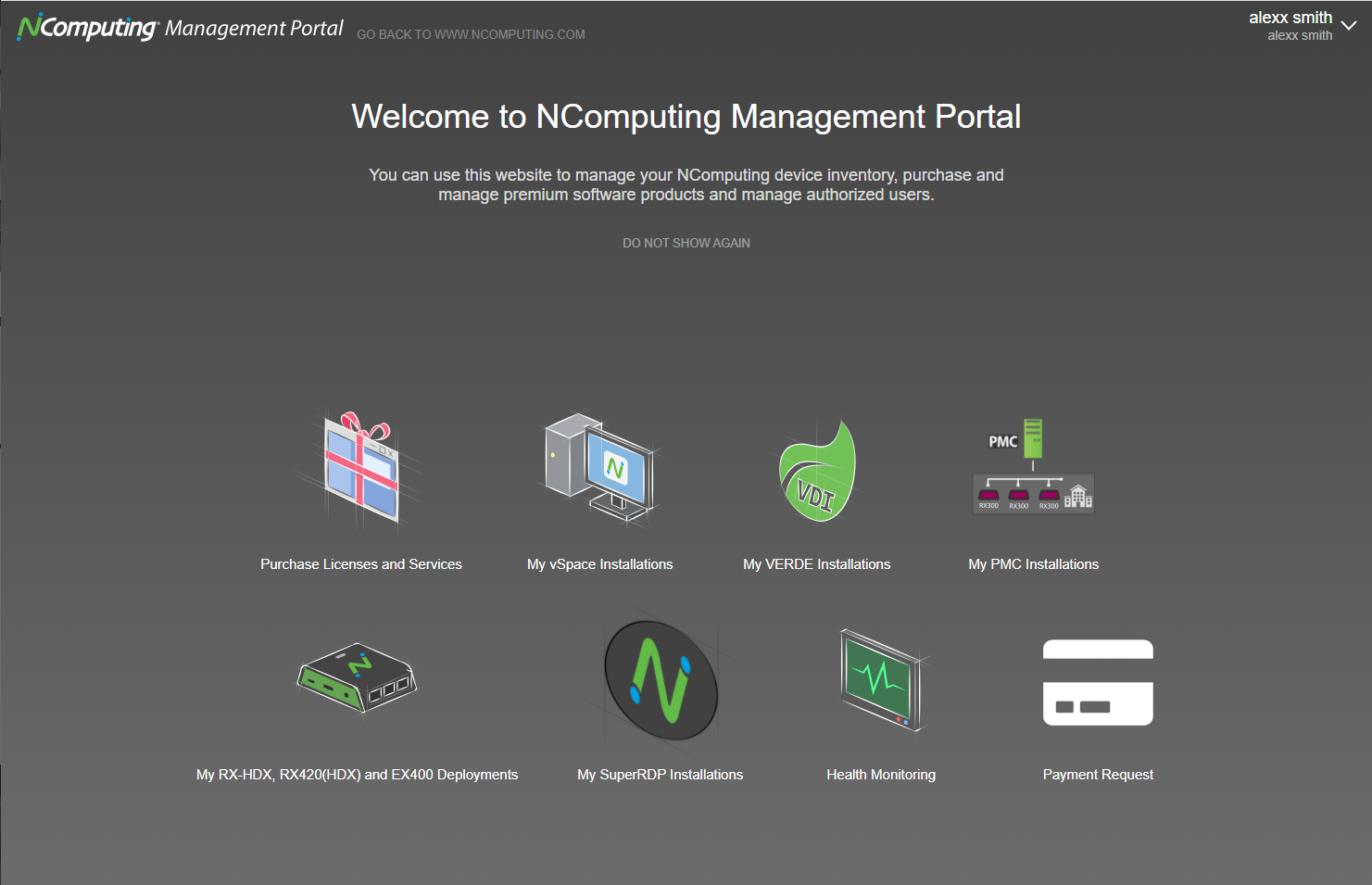Select the My PMC Installations label
The image size is (1372, 885).
coord(1034,564)
